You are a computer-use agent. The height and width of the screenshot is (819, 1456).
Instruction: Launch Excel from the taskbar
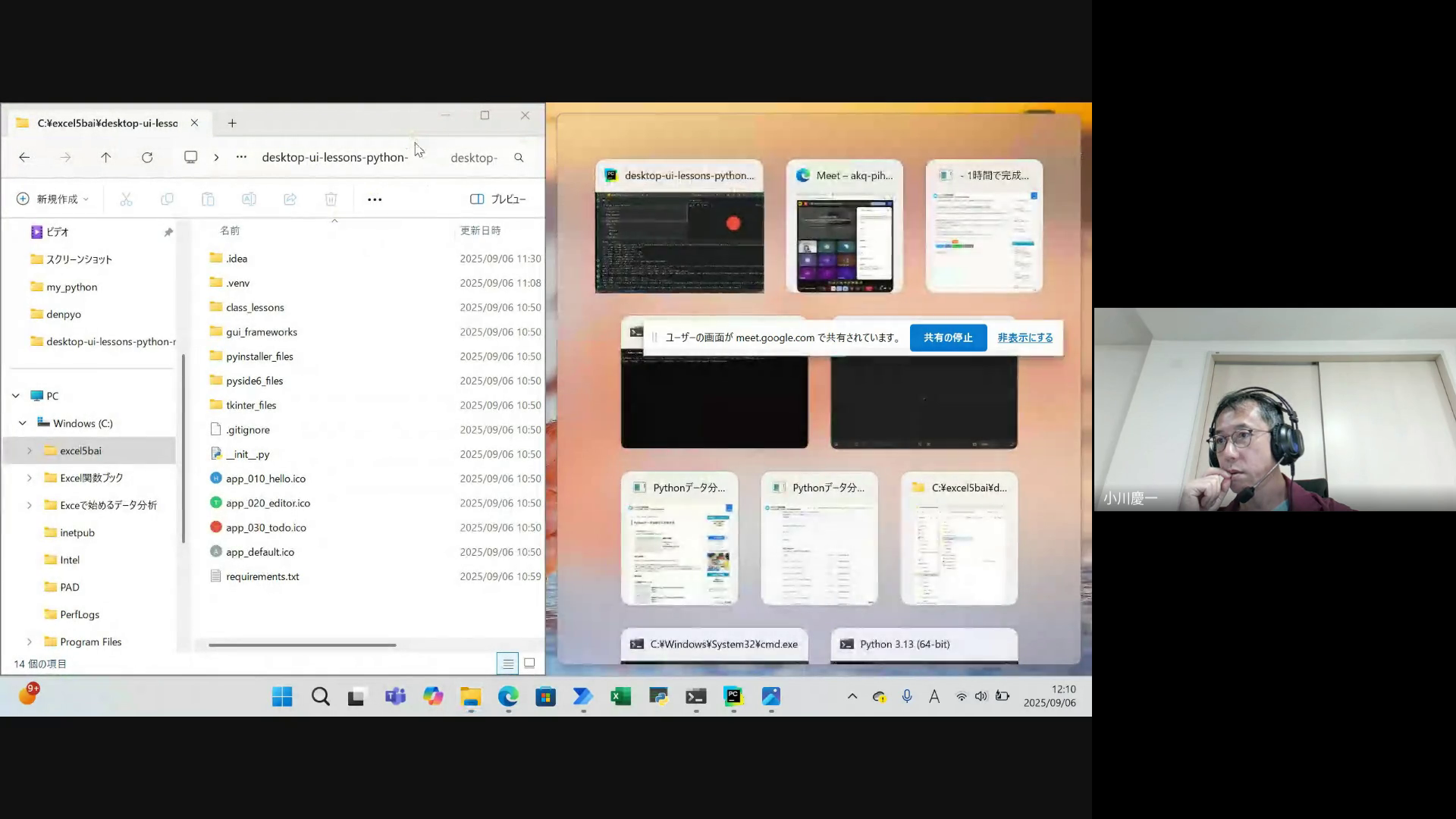tap(620, 696)
